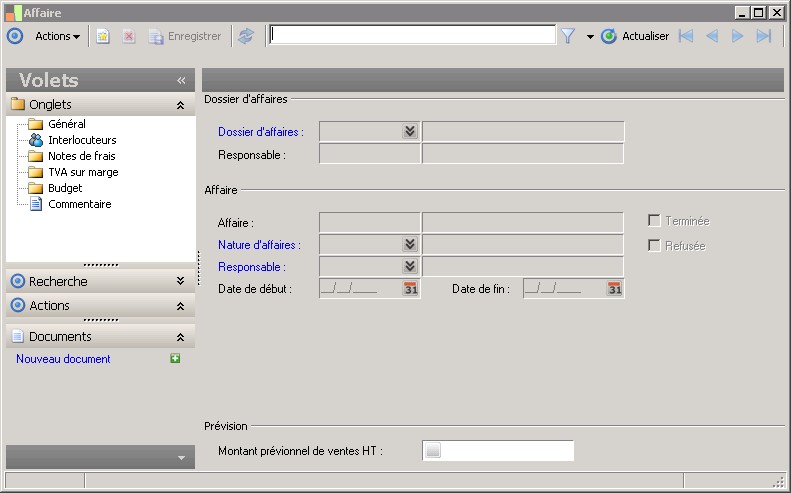Viewport: 791px width, 493px height.
Task: Toggle the Refusée checkbox
Action: click(x=654, y=246)
